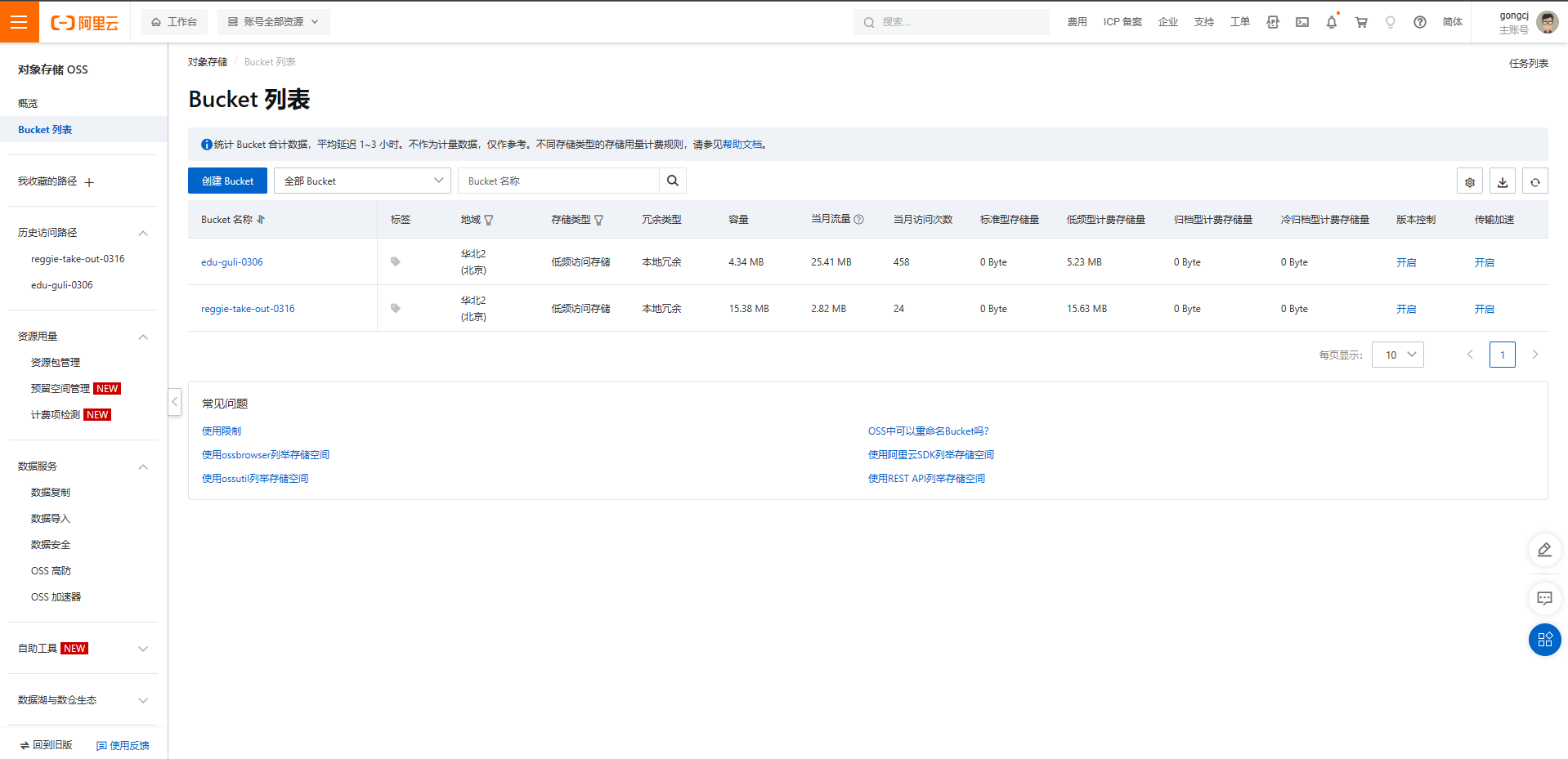Enable transfer acceleration for edu-guli-0306
Image resolution: width=1568 pixels, height=759 pixels.
click(x=1484, y=262)
